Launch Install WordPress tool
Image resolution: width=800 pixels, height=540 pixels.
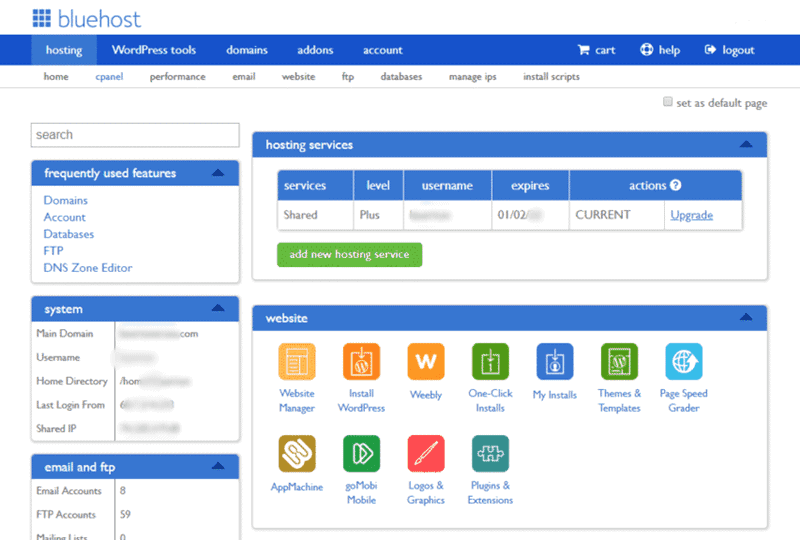pos(361,361)
